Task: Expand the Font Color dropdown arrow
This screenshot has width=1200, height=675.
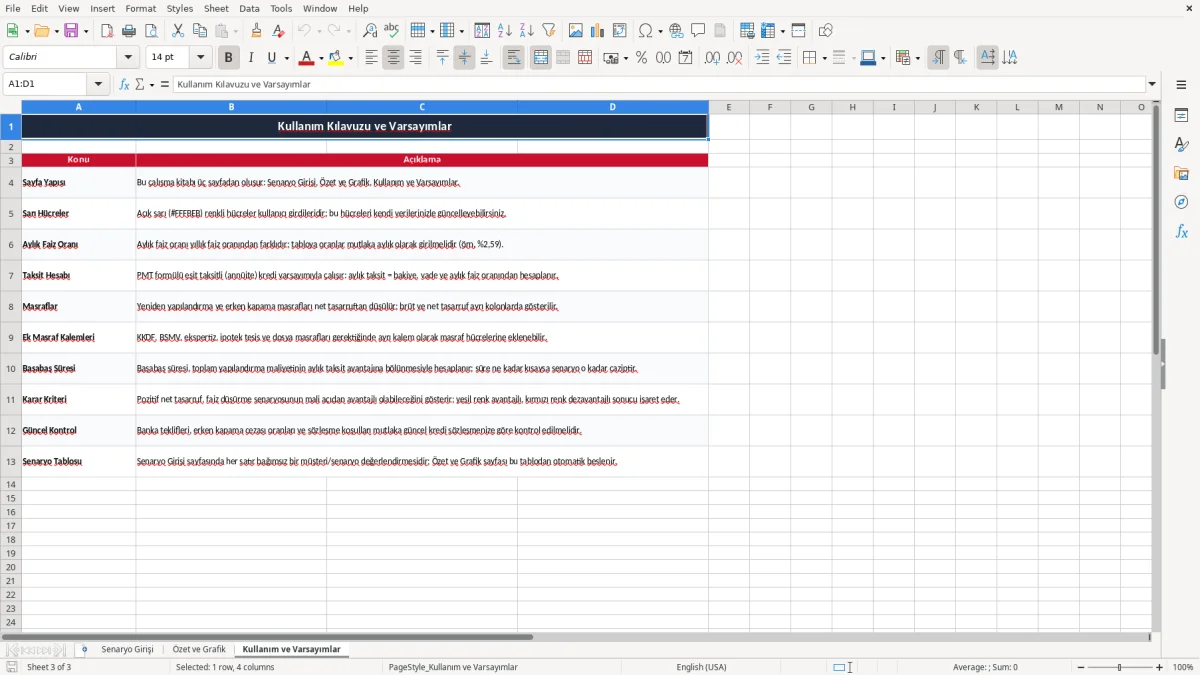Action: (x=321, y=58)
